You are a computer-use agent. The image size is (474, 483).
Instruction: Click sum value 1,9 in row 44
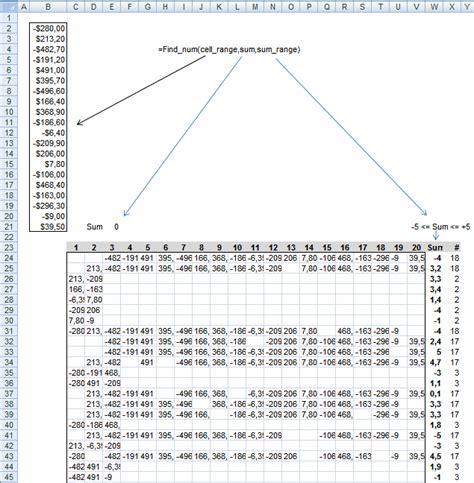click(x=434, y=467)
